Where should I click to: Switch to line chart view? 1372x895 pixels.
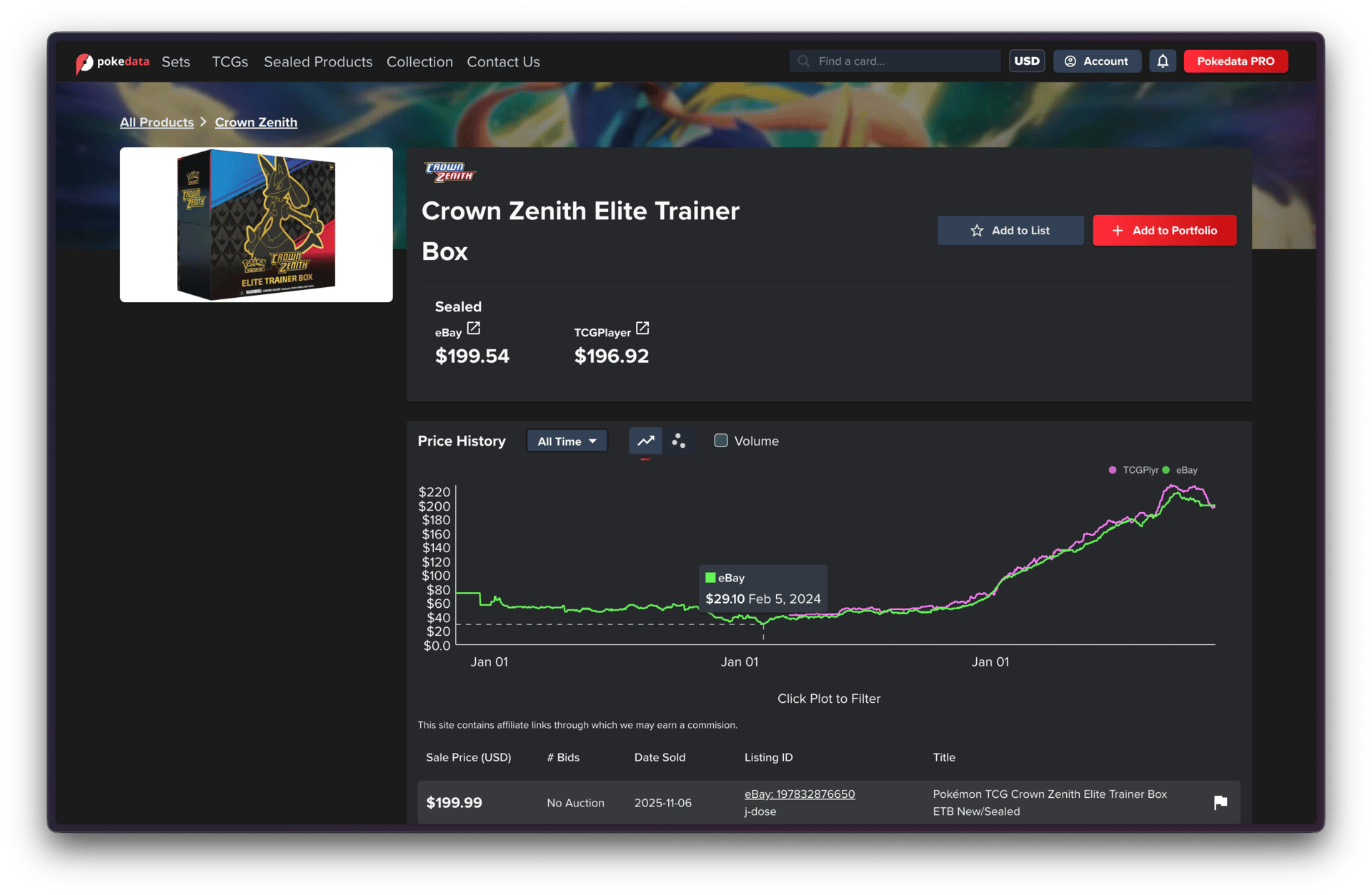[645, 441]
